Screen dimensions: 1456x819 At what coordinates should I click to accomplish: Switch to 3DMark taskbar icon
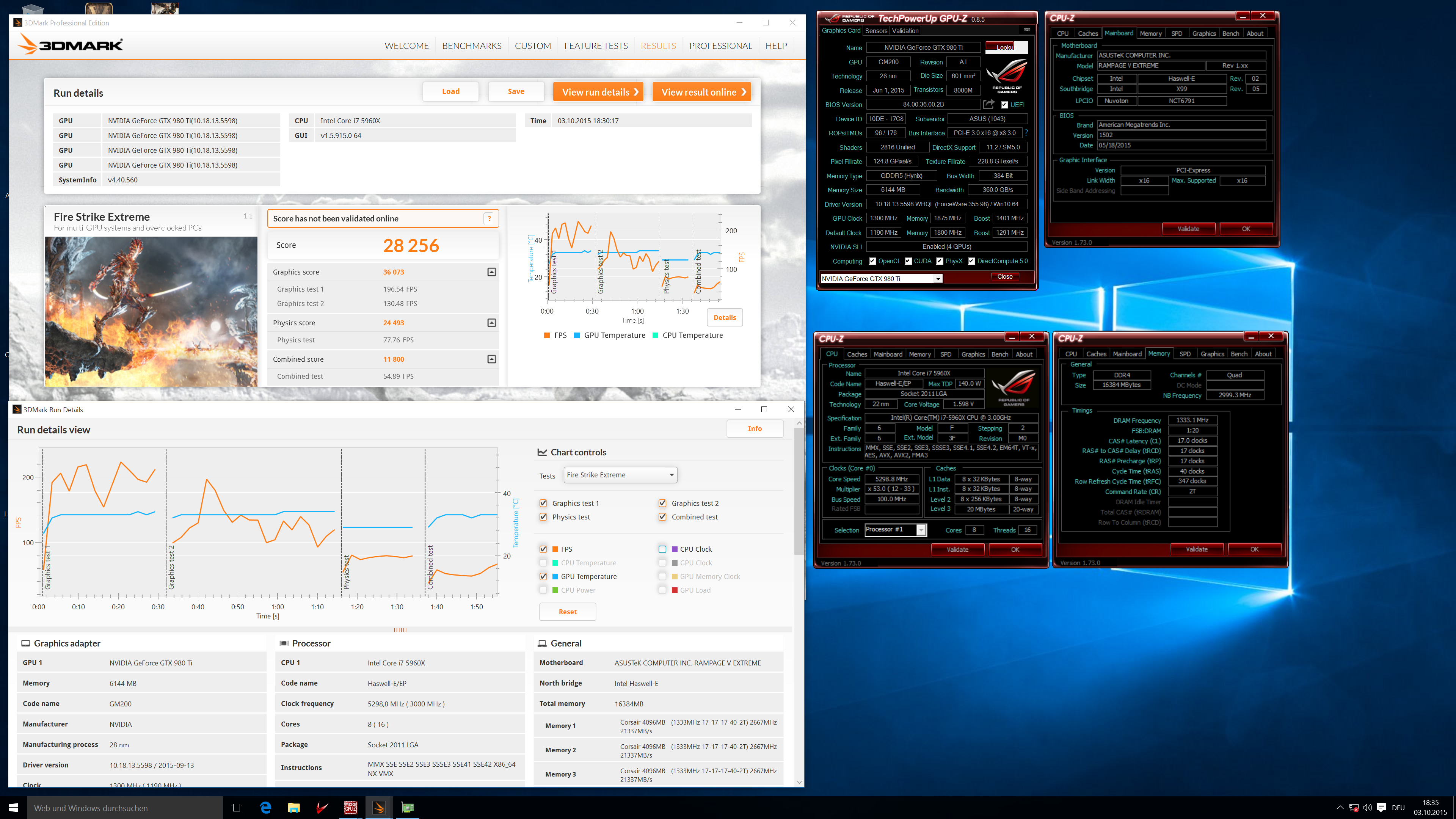tap(379, 808)
